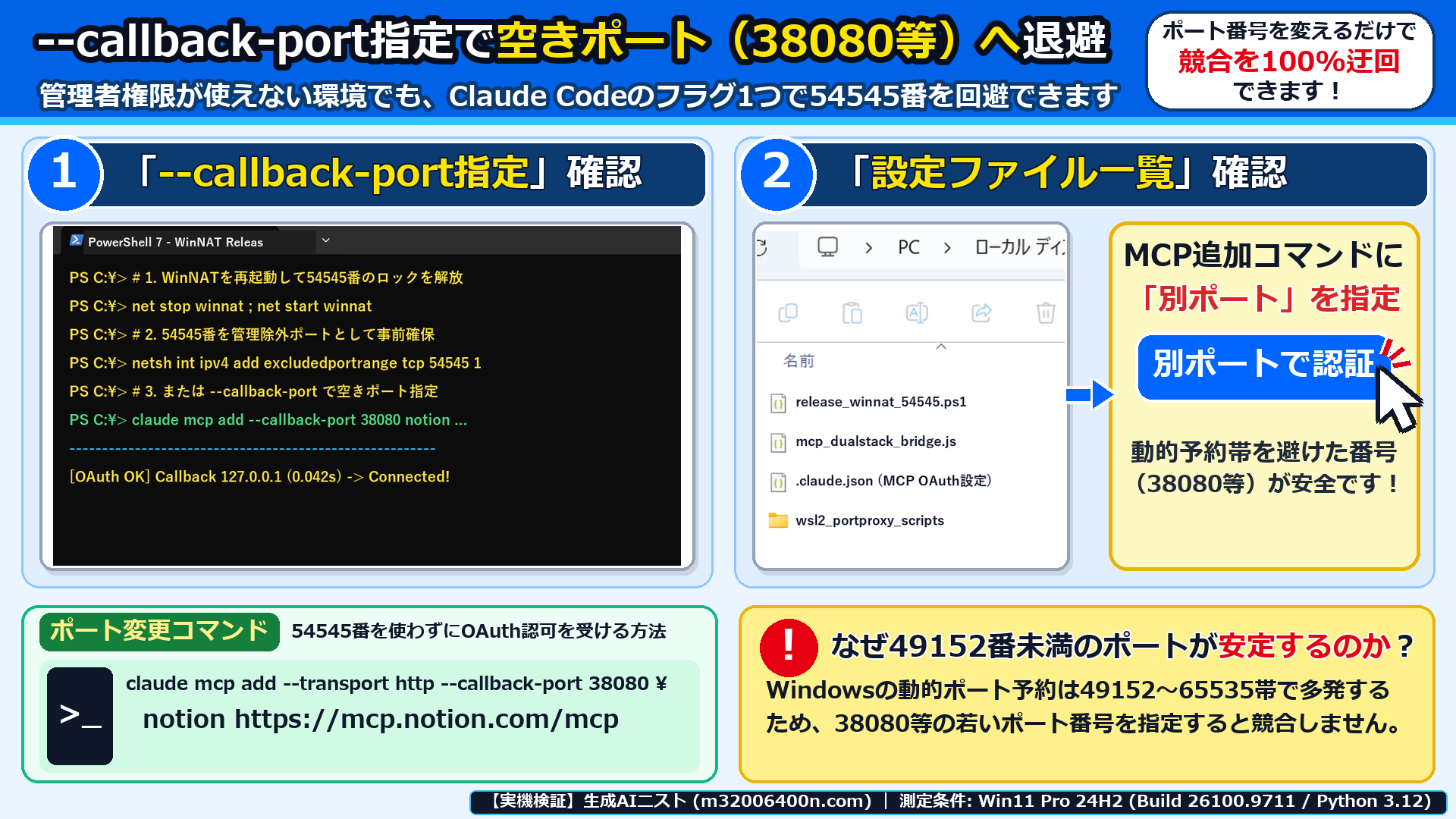Toggle sort arrow above the 名前 column

(941, 347)
